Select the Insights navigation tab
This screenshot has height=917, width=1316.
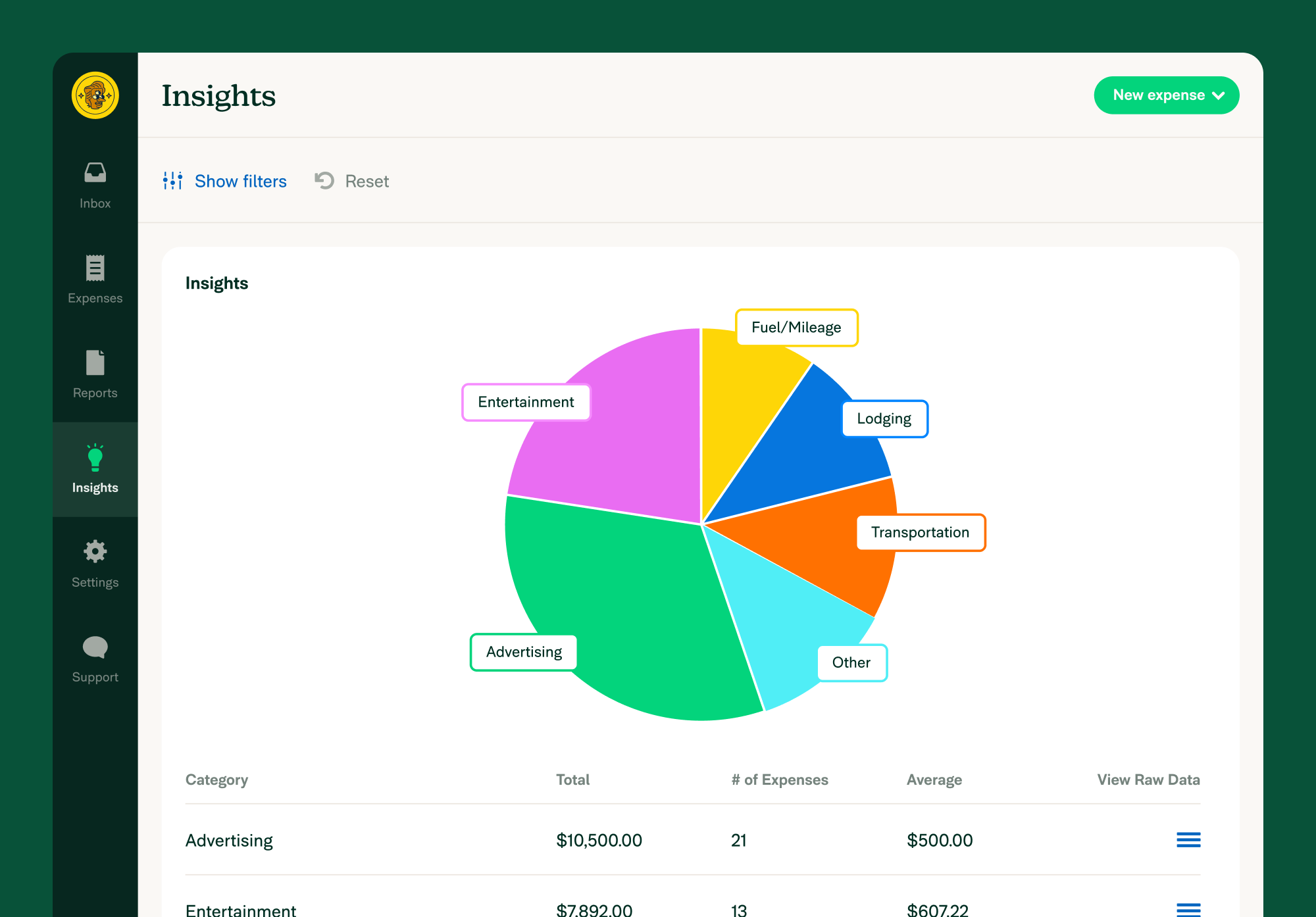(x=95, y=470)
